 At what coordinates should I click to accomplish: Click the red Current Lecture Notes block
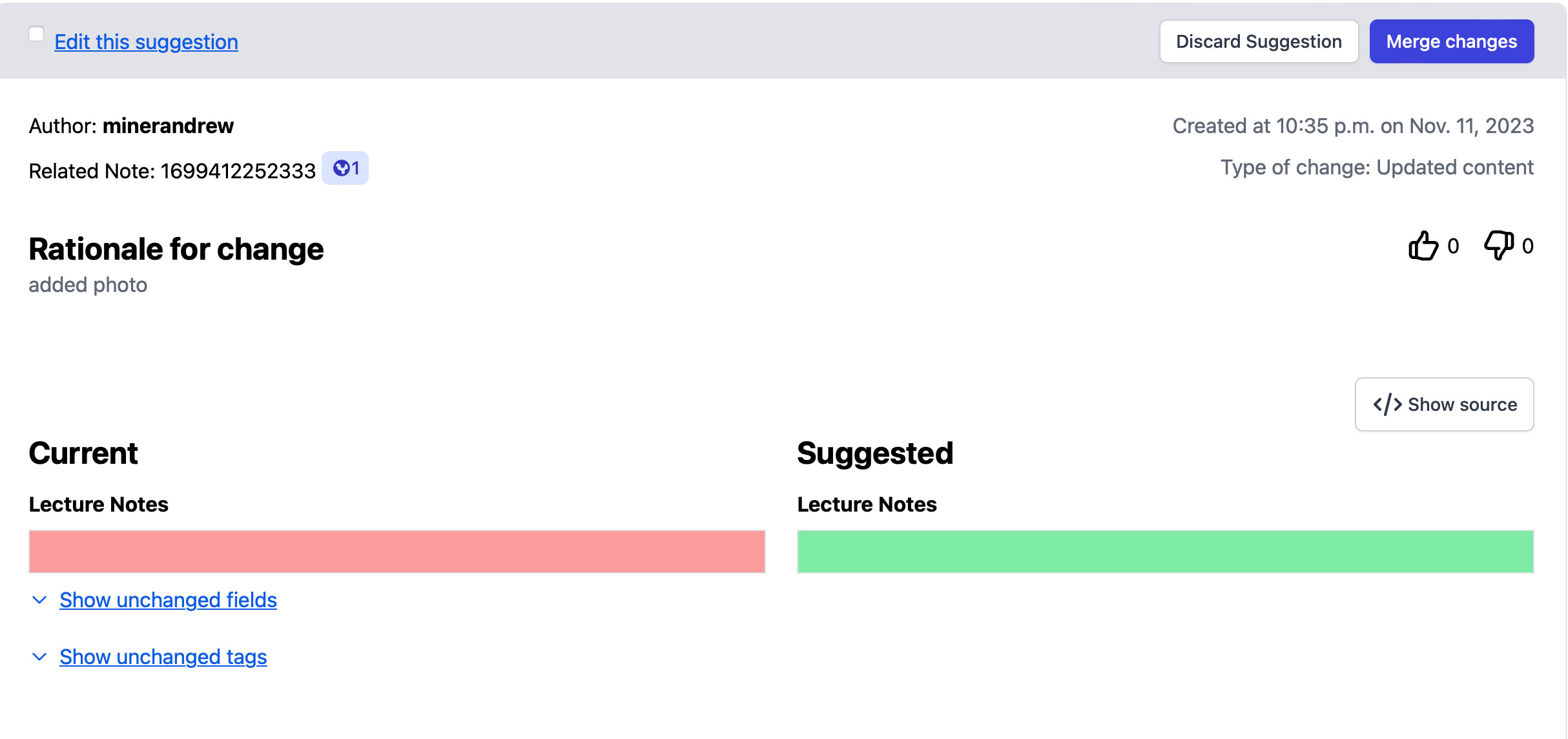click(x=397, y=552)
